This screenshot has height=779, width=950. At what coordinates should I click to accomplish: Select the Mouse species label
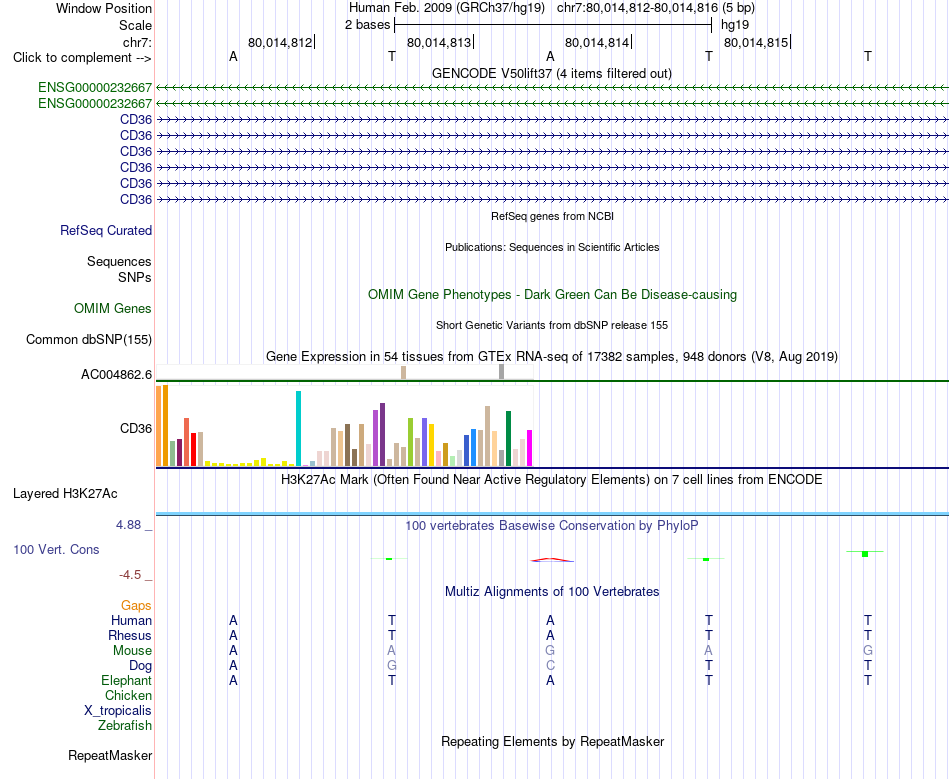(132, 651)
